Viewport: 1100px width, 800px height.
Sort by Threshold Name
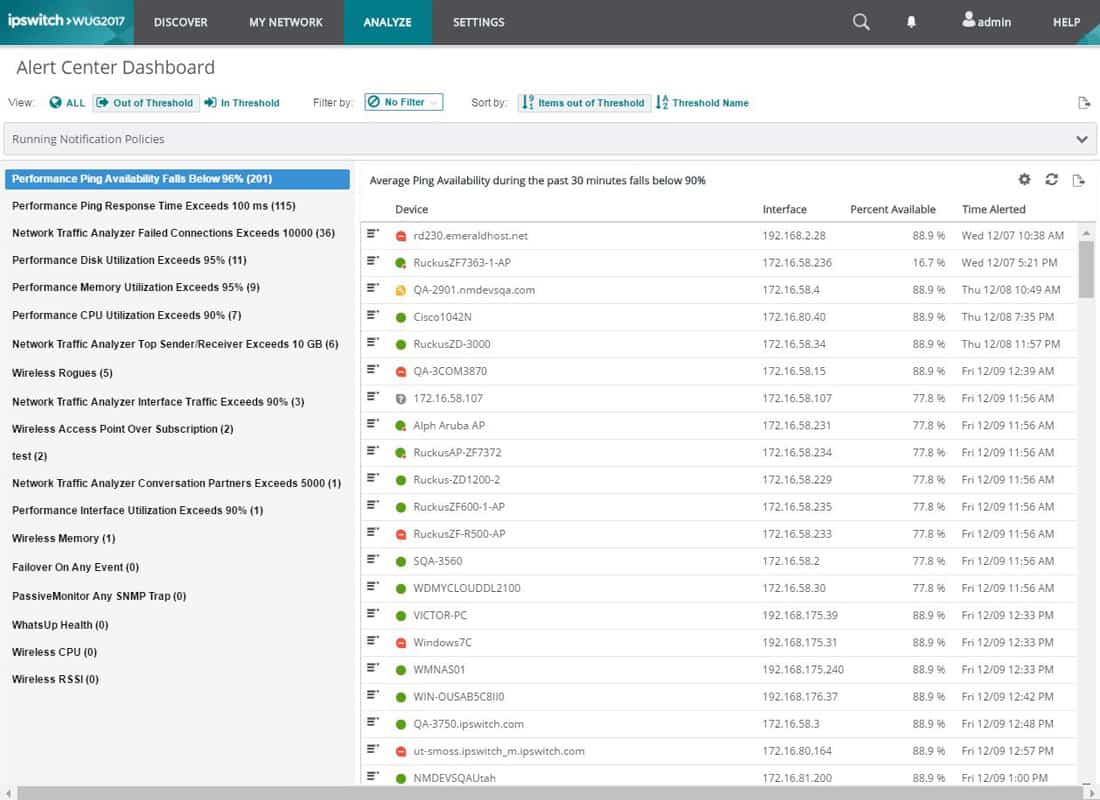[702, 102]
